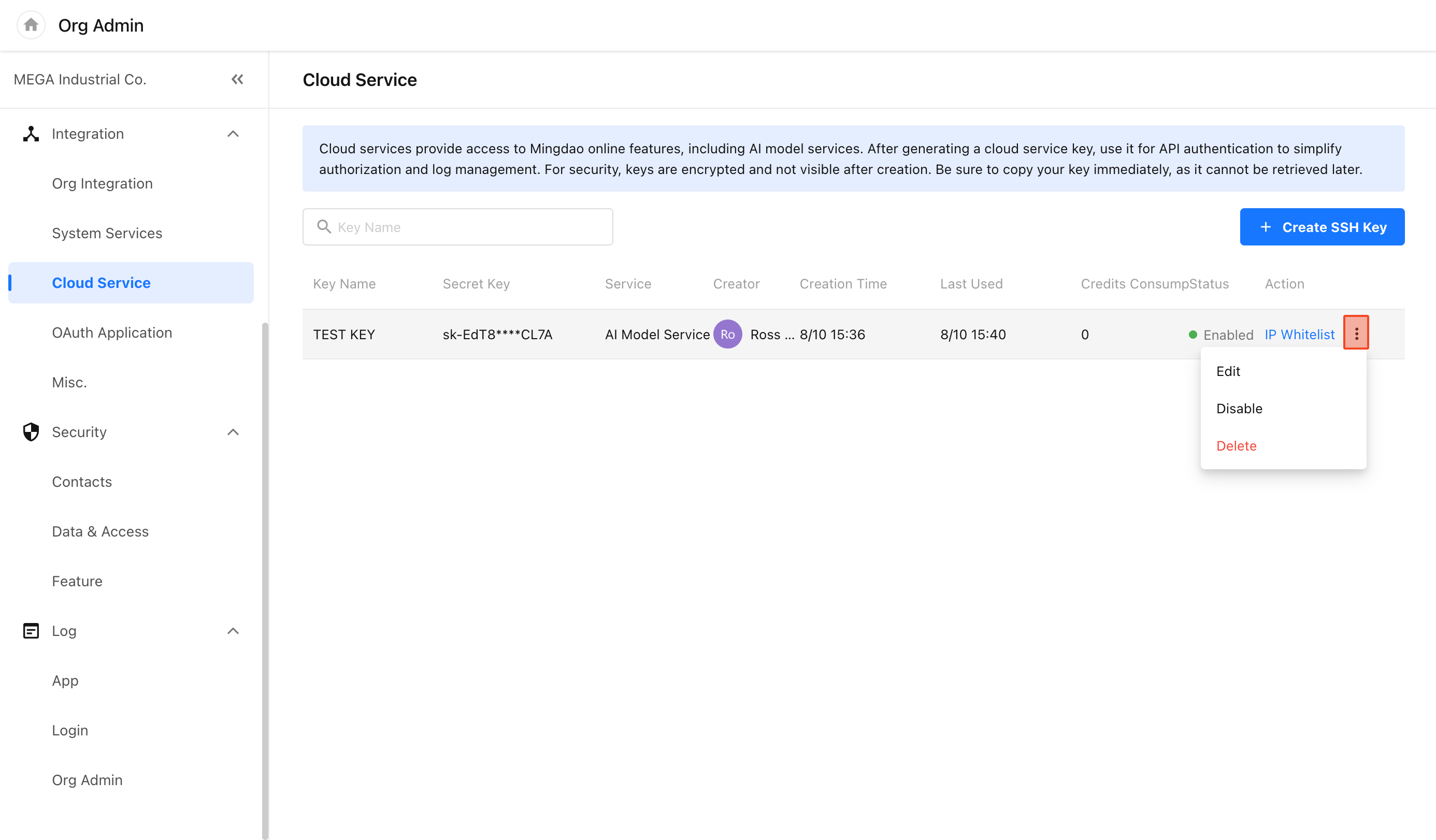Screen dimensions: 1436x840
Task: Collapse sidebar with double-chevron icon
Action: pos(238,79)
